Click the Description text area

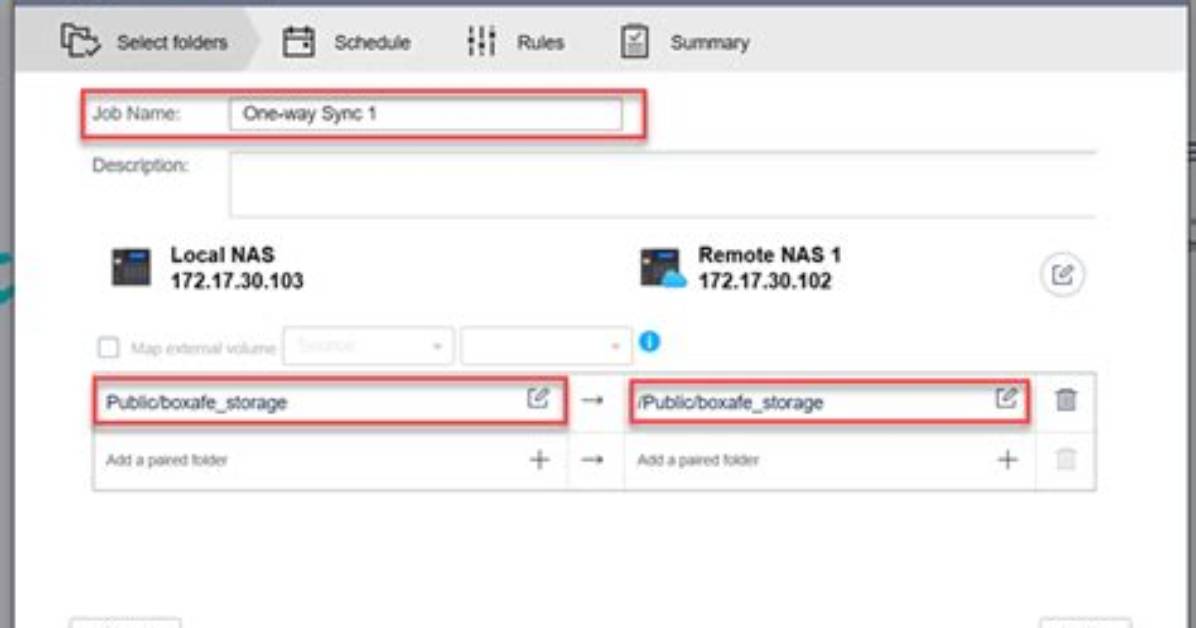tap(663, 185)
